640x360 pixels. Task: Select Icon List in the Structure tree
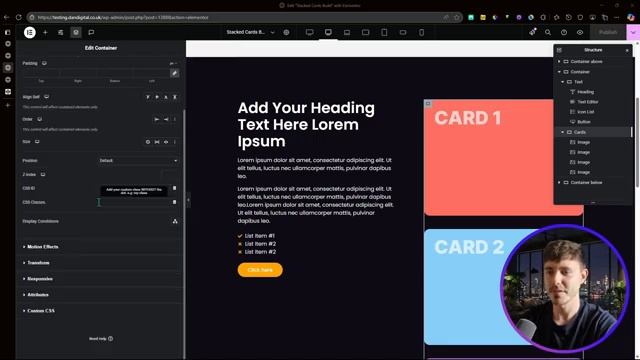click(585, 112)
